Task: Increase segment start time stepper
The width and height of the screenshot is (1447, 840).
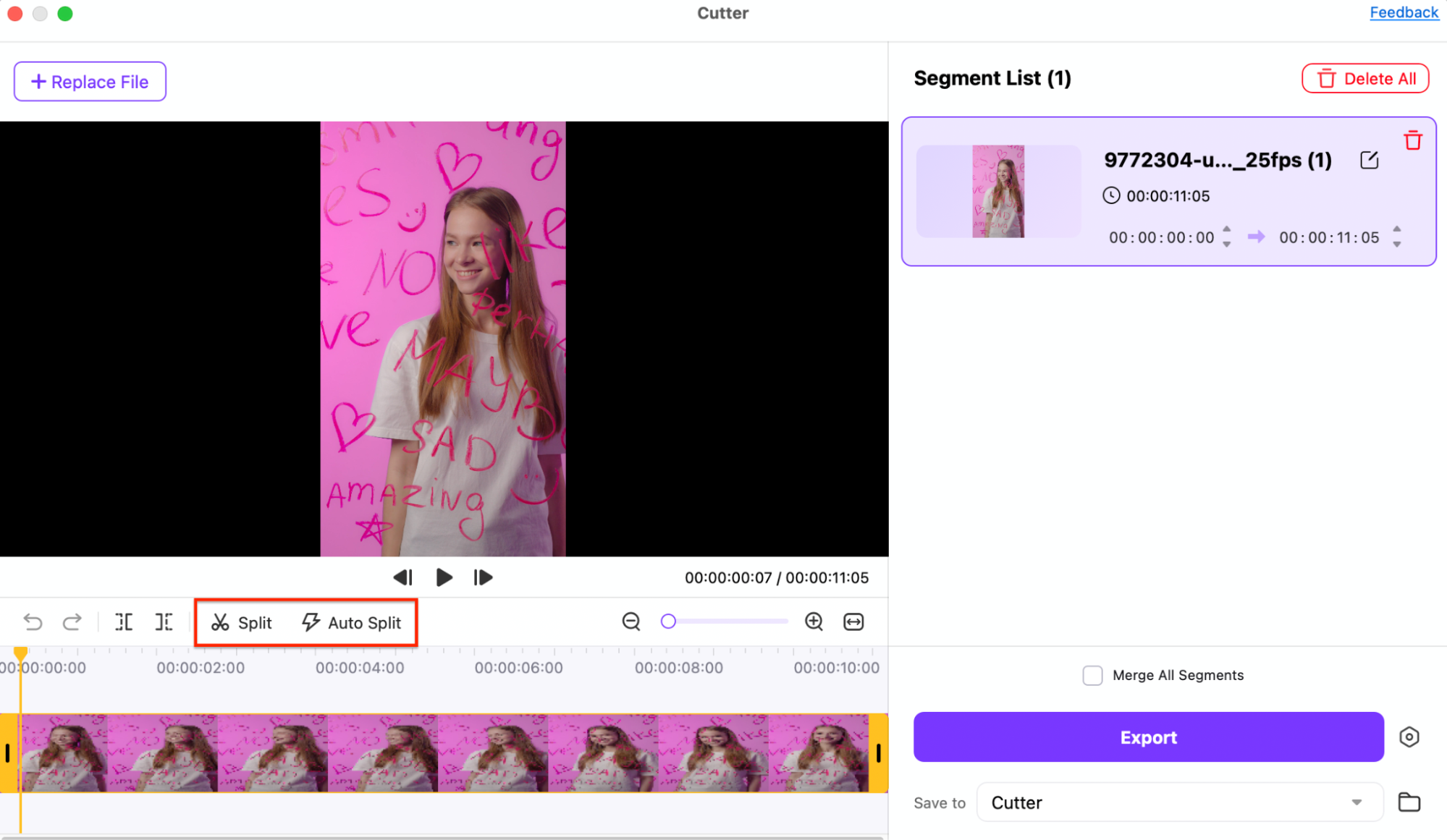Action: (x=1227, y=229)
